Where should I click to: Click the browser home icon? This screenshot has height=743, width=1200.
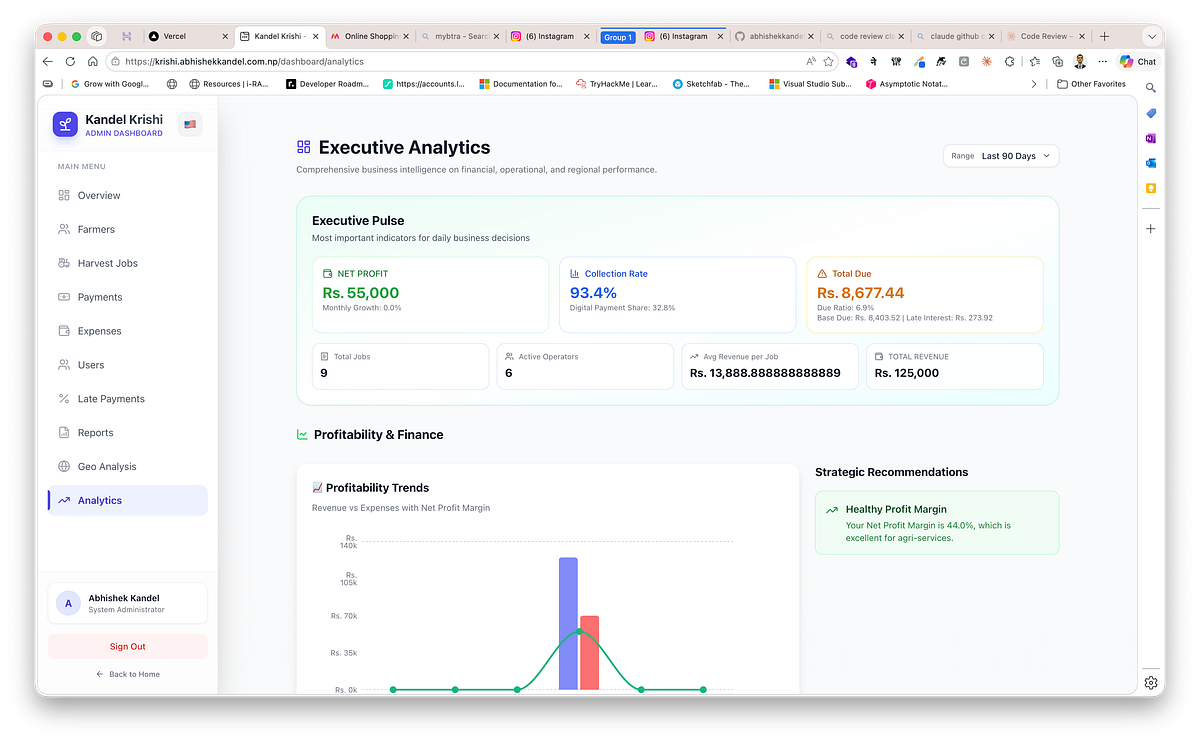92,61
